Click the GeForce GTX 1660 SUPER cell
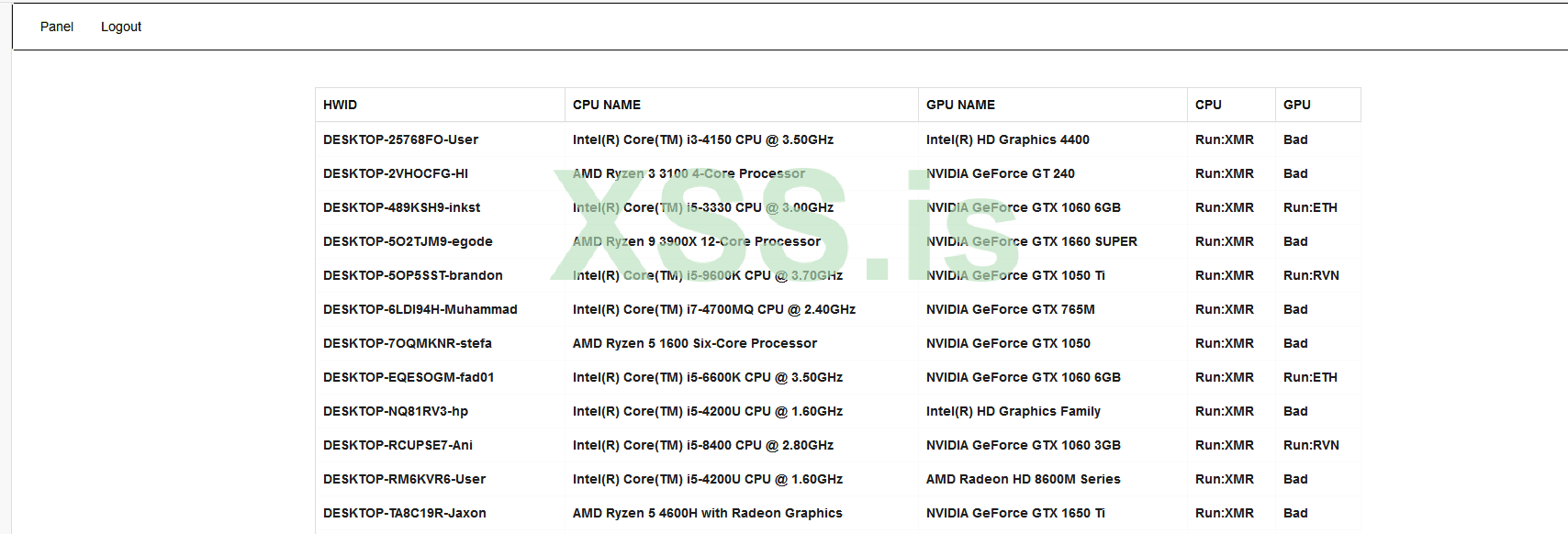The image size is (1568, 534). tap(1032, 241)
